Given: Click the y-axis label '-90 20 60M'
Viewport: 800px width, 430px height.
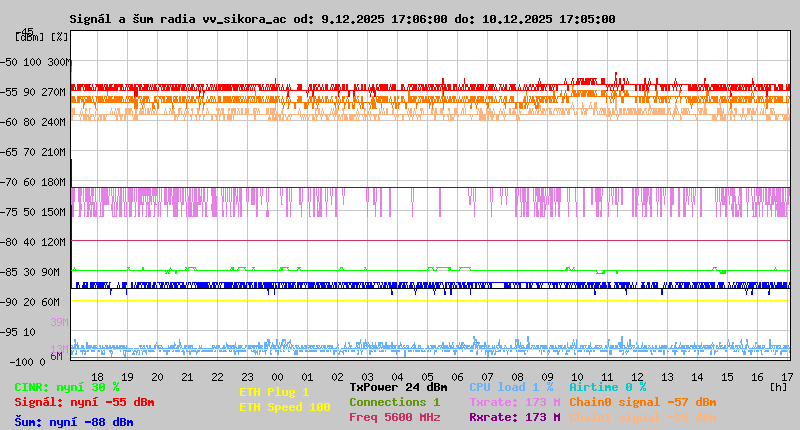Looking at the screenshot, I should tap(30, 302).
